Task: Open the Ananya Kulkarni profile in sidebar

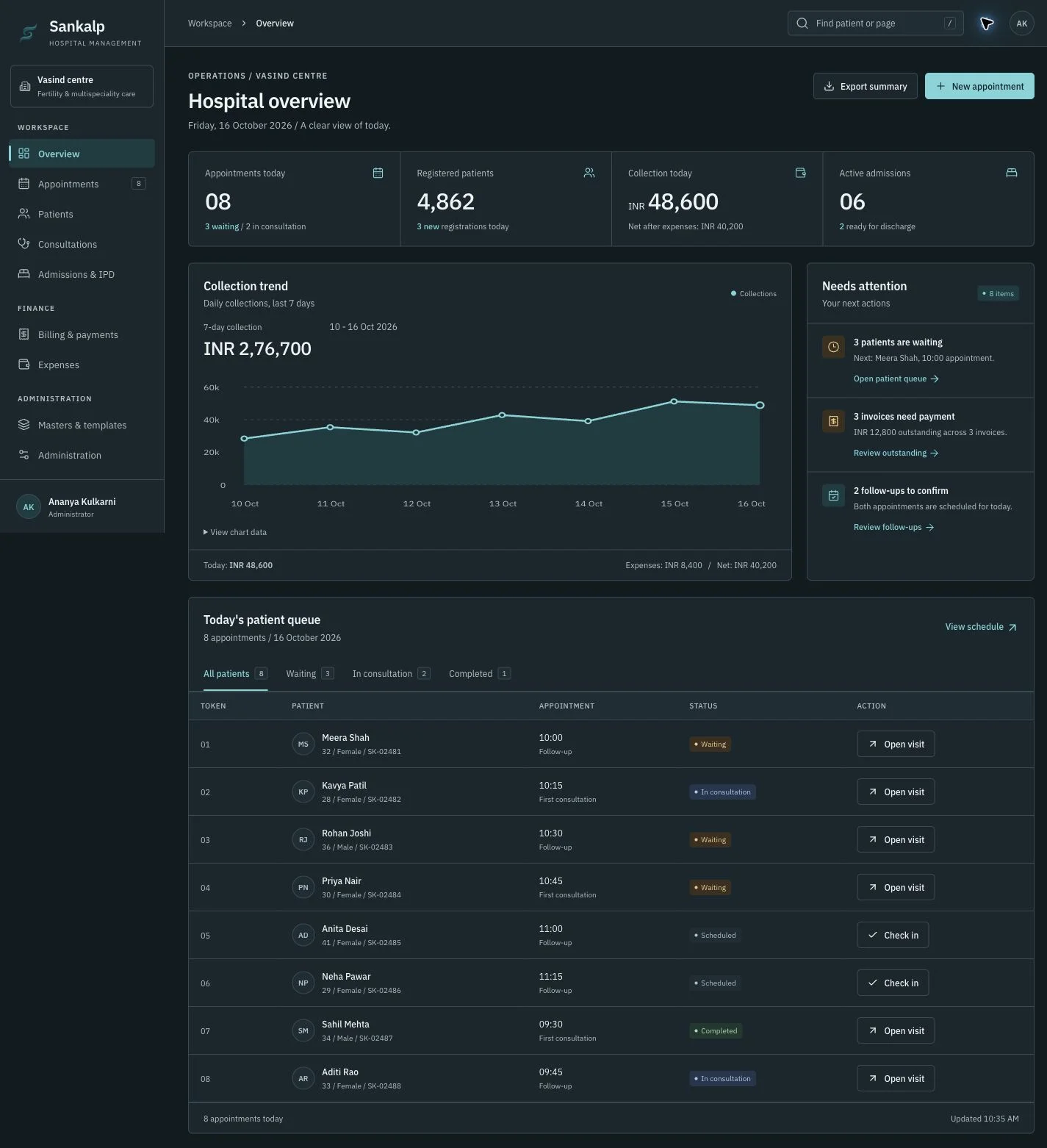Action: pyautogui.click(x=82, y=506)
